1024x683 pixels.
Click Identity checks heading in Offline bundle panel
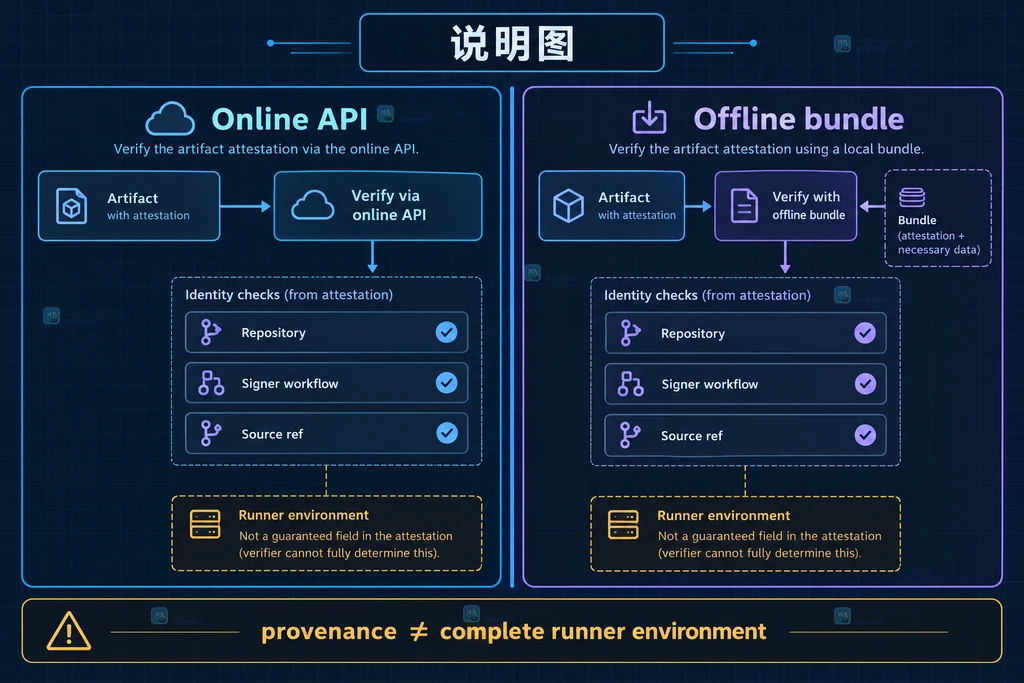(707, 295)
